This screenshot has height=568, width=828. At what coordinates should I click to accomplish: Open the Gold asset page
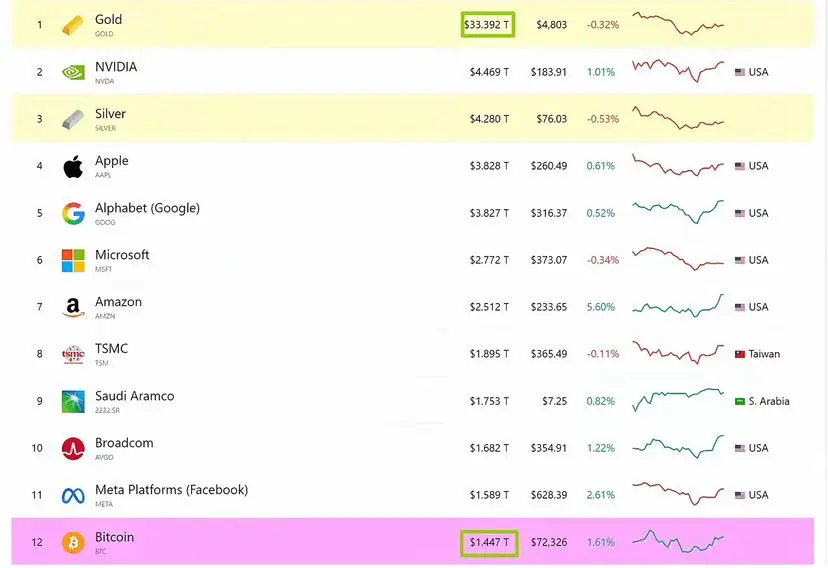coord(108,20)
